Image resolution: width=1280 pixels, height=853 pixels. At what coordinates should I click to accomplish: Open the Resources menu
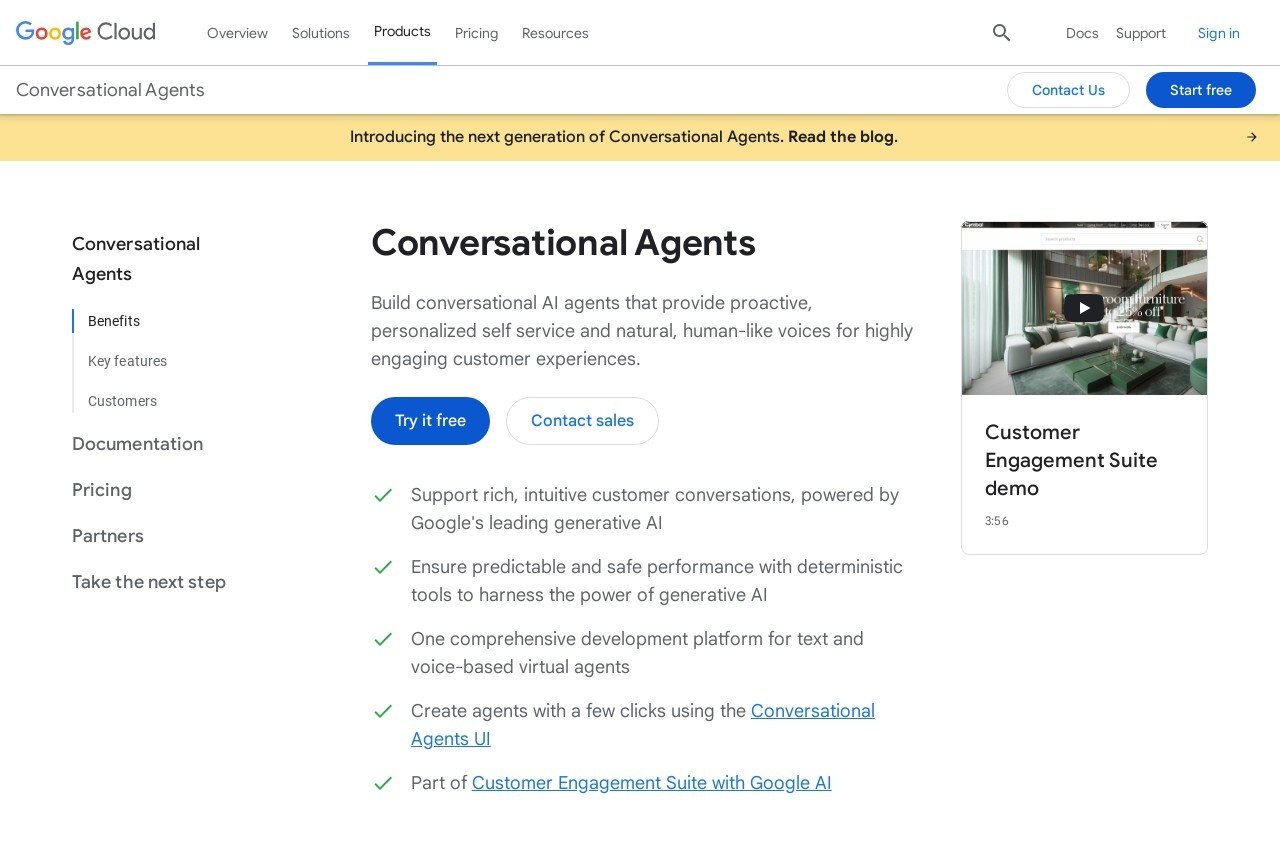555,33
